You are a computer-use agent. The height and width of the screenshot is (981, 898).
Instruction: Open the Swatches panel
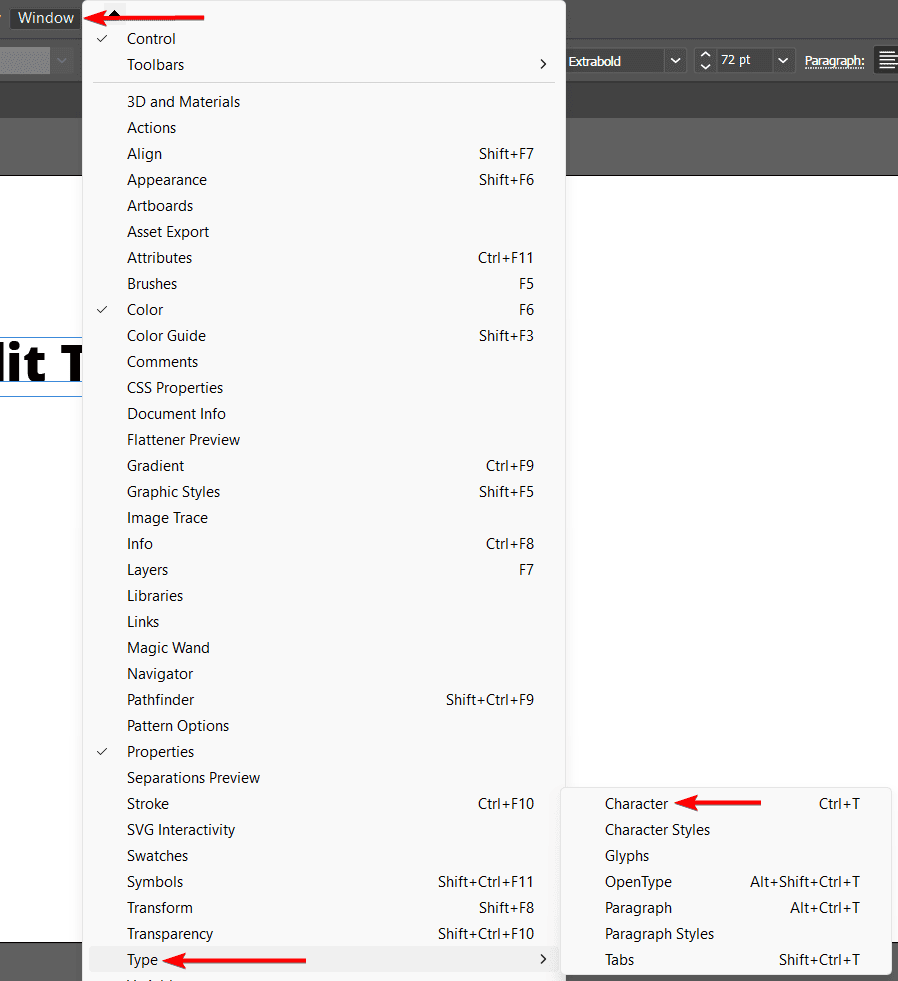157,856
